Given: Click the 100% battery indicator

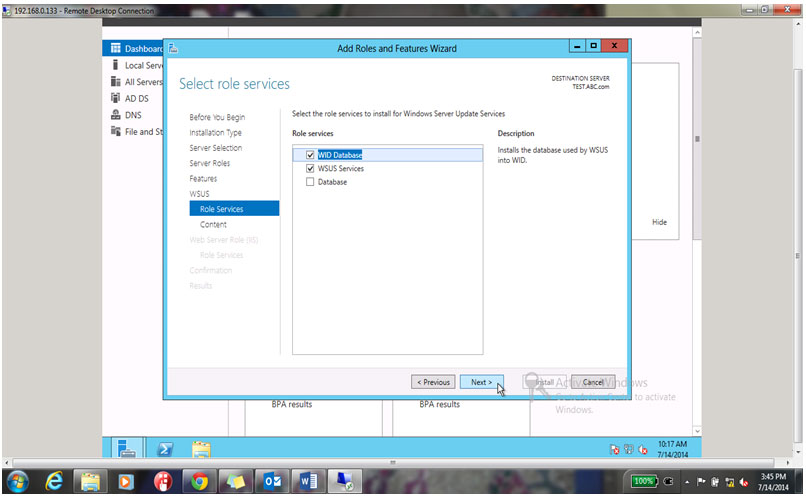Looking at the screenshot, I should point(643,482).
